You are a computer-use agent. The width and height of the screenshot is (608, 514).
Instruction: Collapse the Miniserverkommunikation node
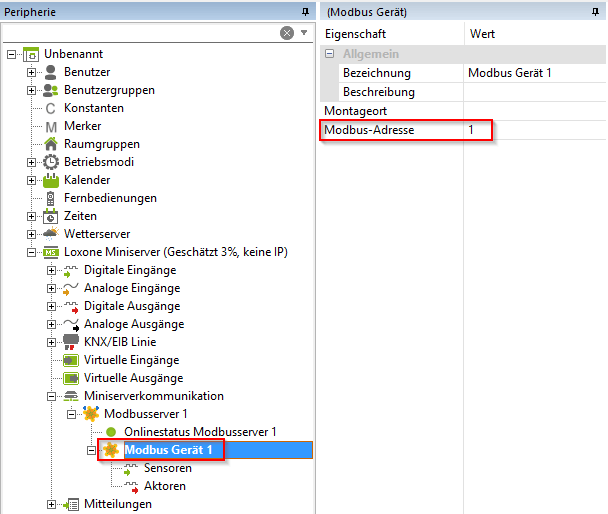coord(51,396)
